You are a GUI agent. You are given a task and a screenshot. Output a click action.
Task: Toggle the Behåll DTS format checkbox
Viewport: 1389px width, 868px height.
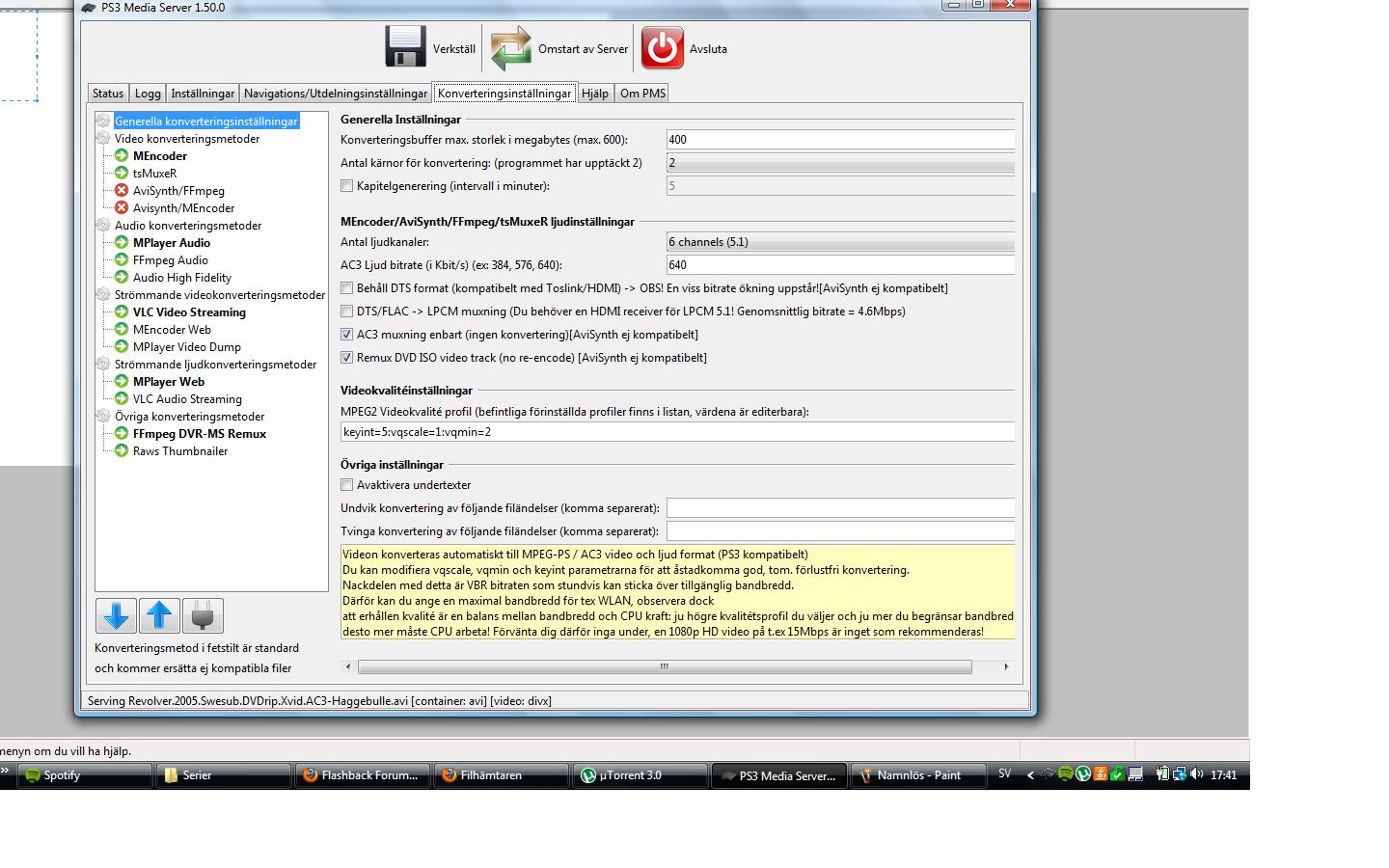[x=346, y=288]
